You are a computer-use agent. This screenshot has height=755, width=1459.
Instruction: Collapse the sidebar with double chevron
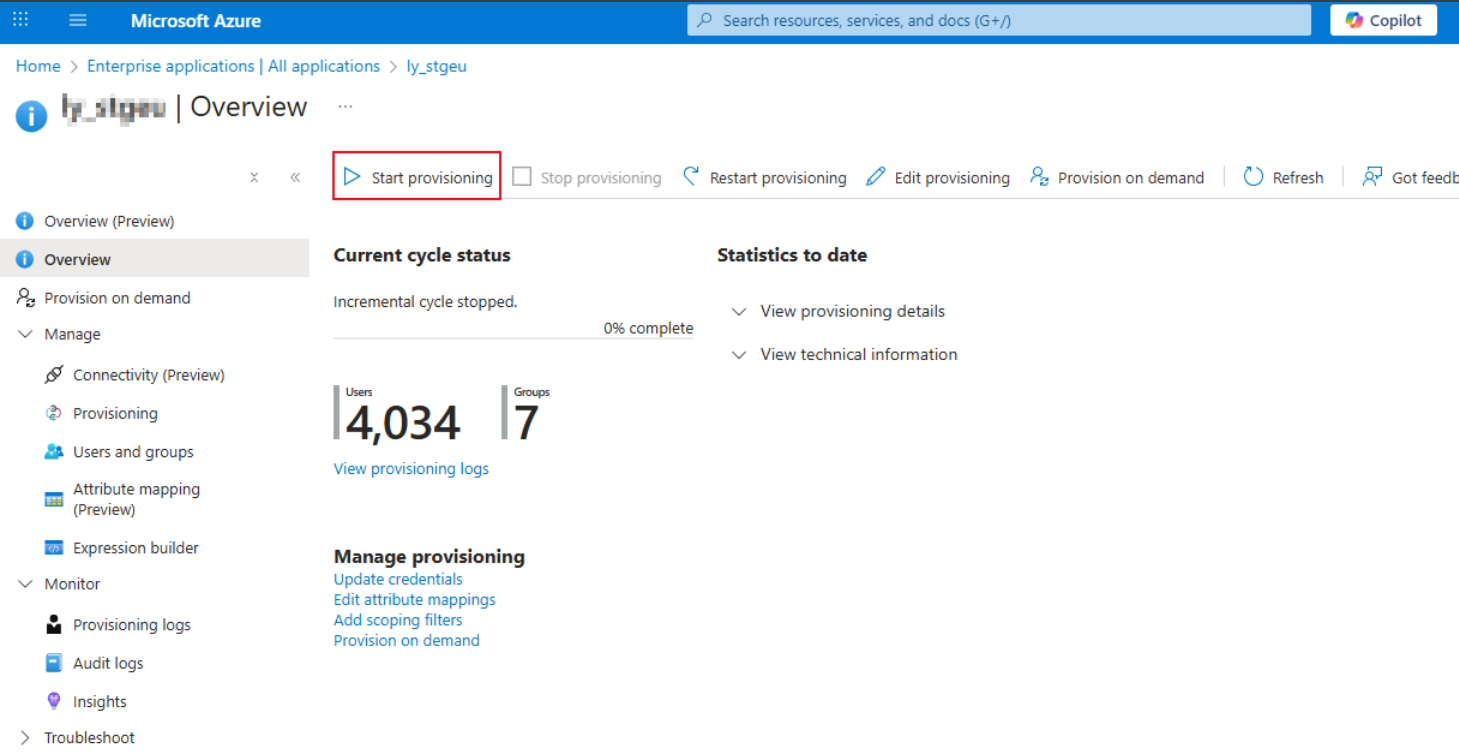click(x=295, y=177)
